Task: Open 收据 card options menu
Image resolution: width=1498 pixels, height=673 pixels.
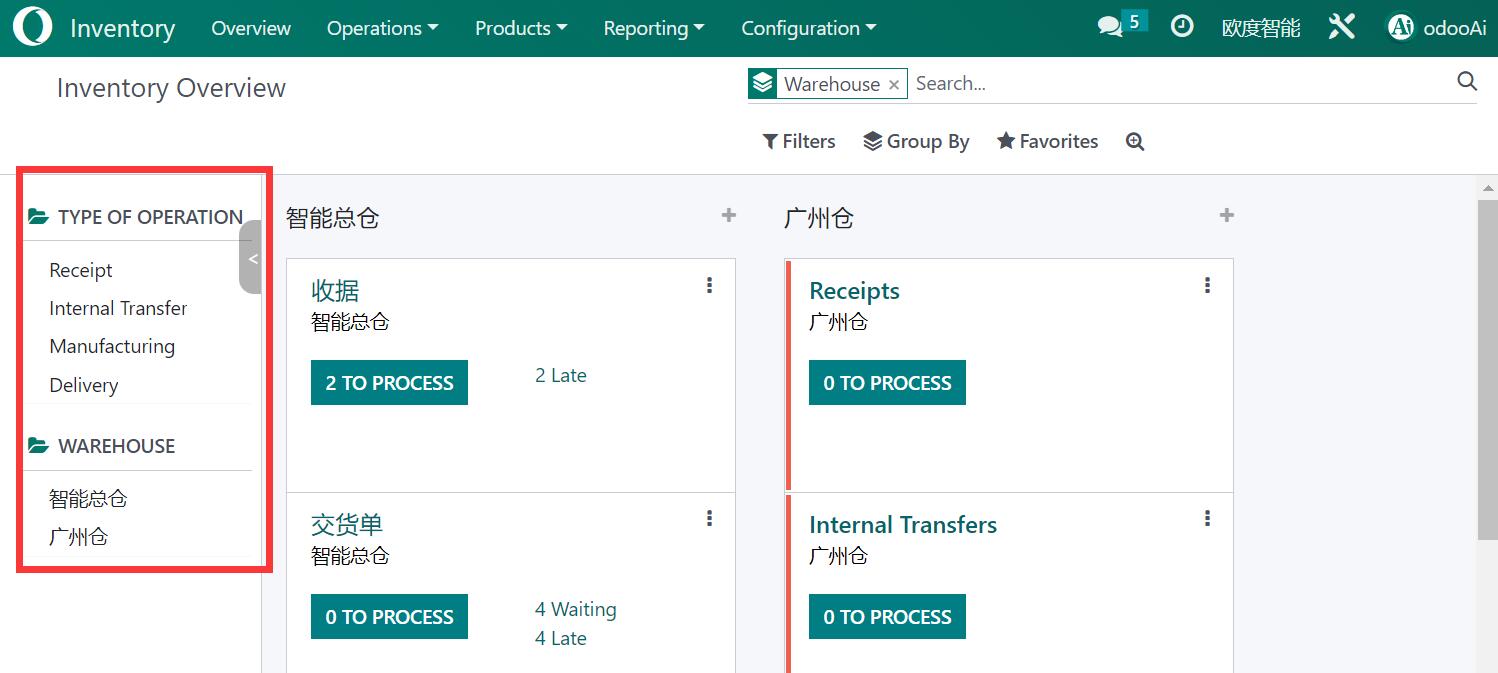Action: click(x=709, y=285)
